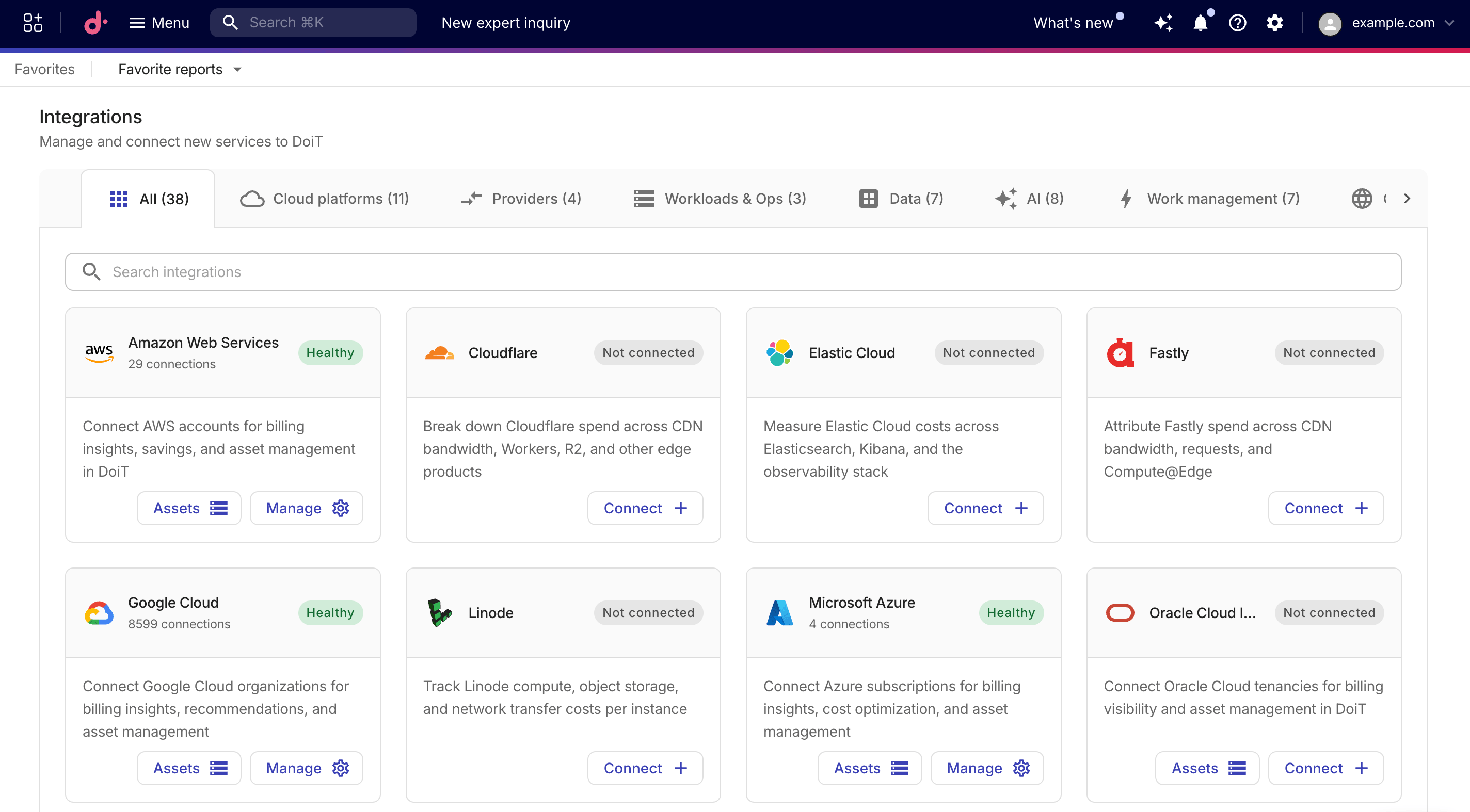1470x812 pixels.
Task: Click the Oracle Cloud logo
Action: coord(1120,613)
